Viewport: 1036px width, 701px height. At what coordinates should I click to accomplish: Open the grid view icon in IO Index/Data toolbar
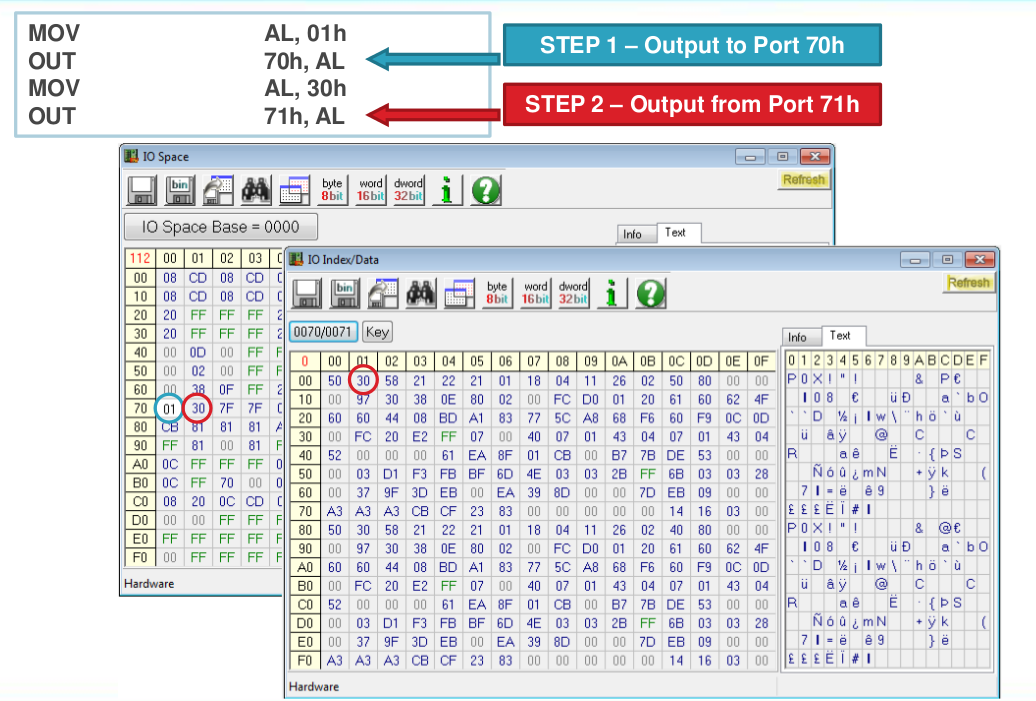(x=455, y=292)
